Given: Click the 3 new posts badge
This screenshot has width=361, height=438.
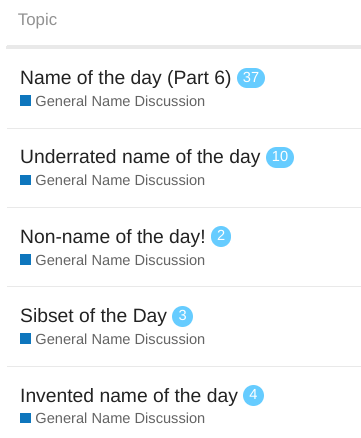Looking at the screenshot, I should [x=182, y=316].
